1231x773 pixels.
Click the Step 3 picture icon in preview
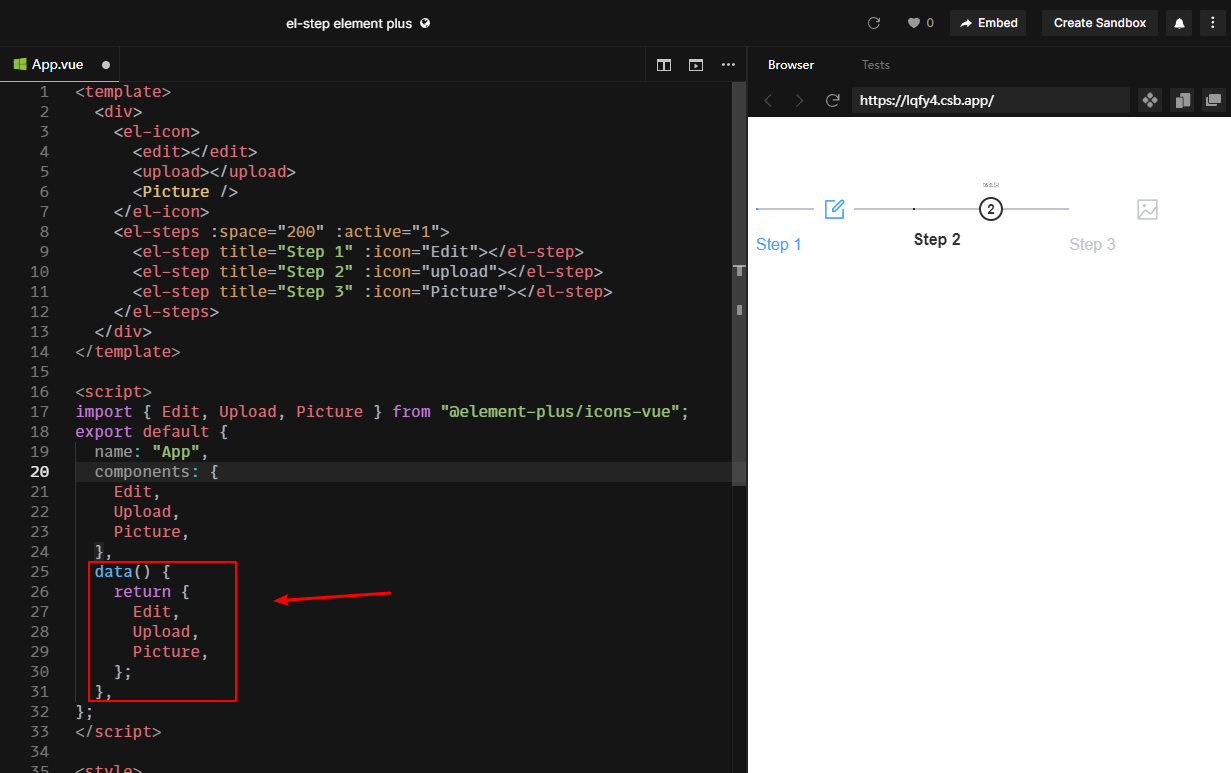(1147, 209)
